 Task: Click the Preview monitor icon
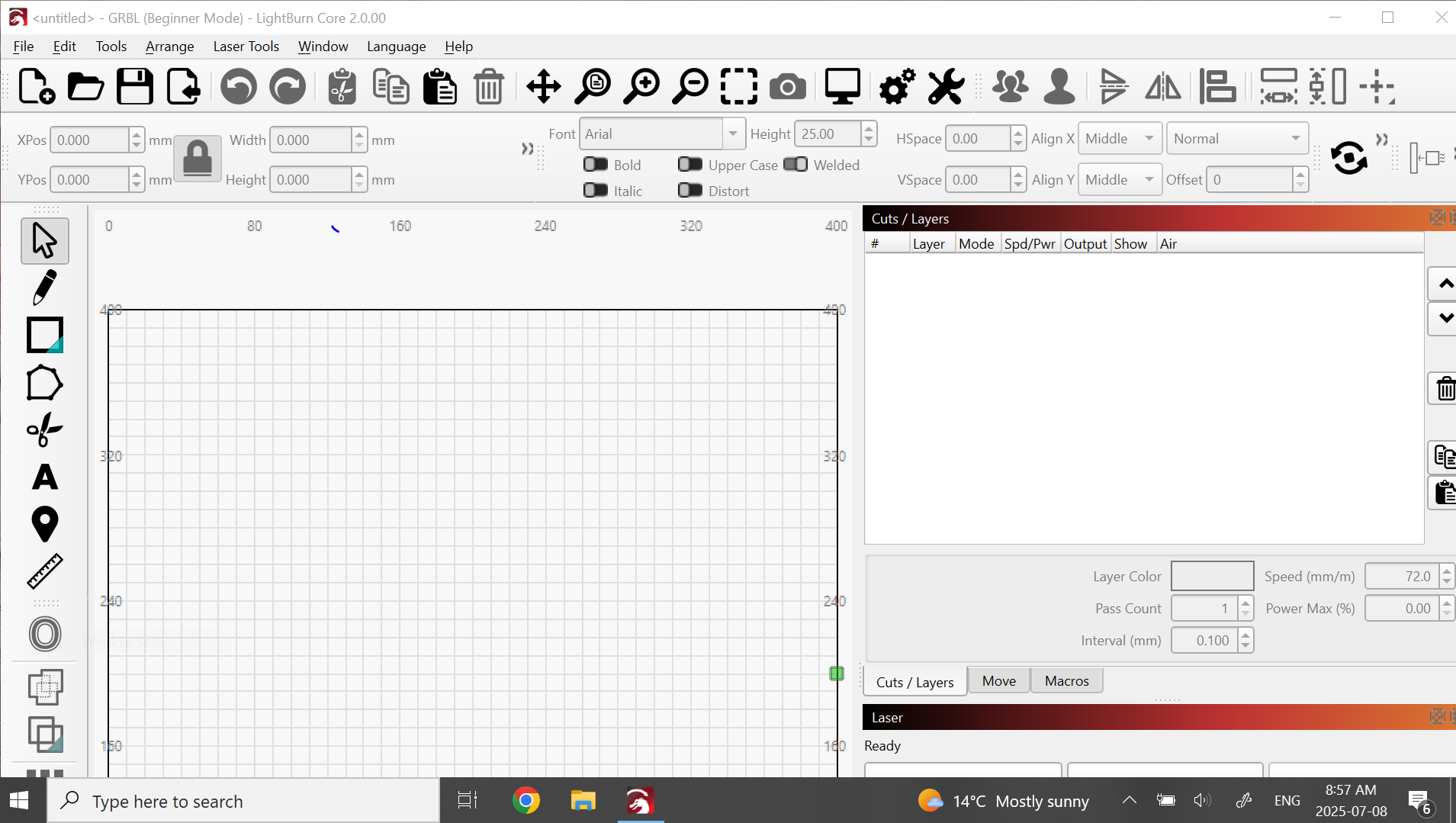tap(842, 87)
